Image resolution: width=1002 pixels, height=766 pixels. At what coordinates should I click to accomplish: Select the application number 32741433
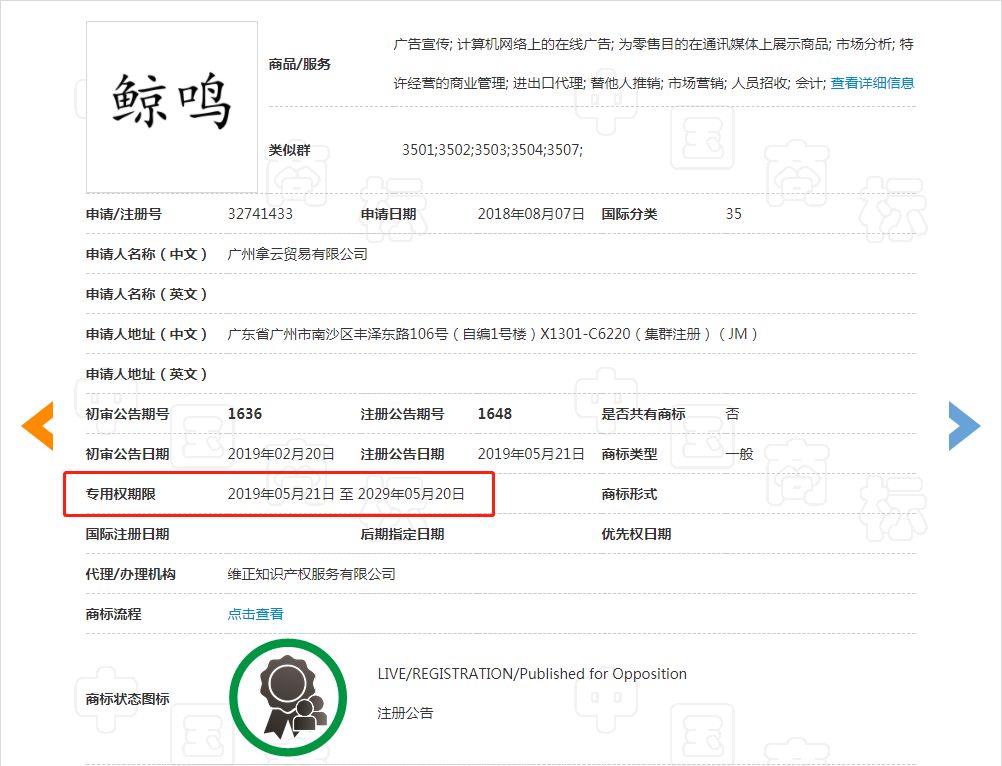click(x=262, y=213)
